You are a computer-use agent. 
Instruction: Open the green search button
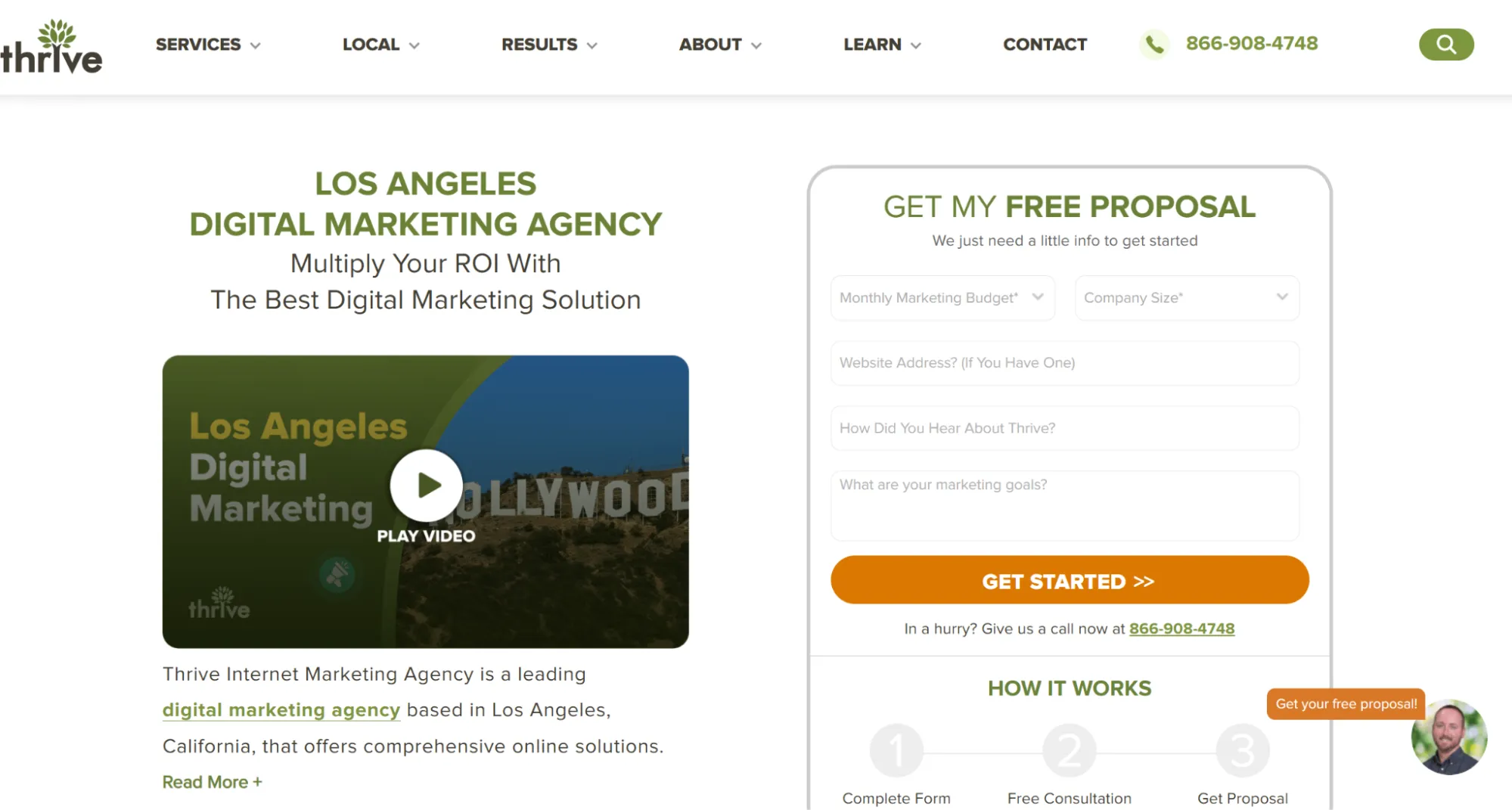pyautogui.click(x=1445, y=45)
